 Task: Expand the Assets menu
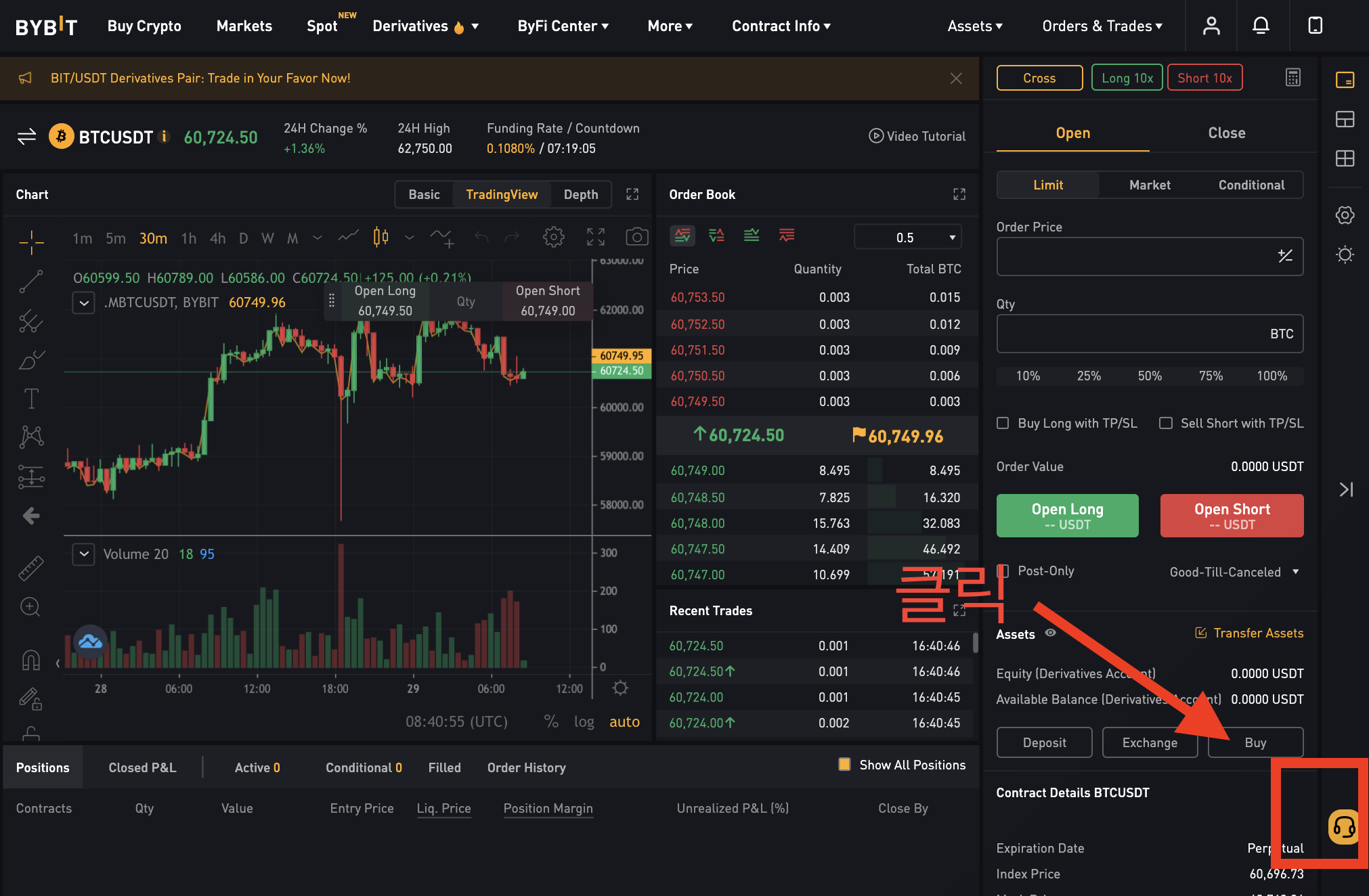pyautogui.click(x=975, y=26)
